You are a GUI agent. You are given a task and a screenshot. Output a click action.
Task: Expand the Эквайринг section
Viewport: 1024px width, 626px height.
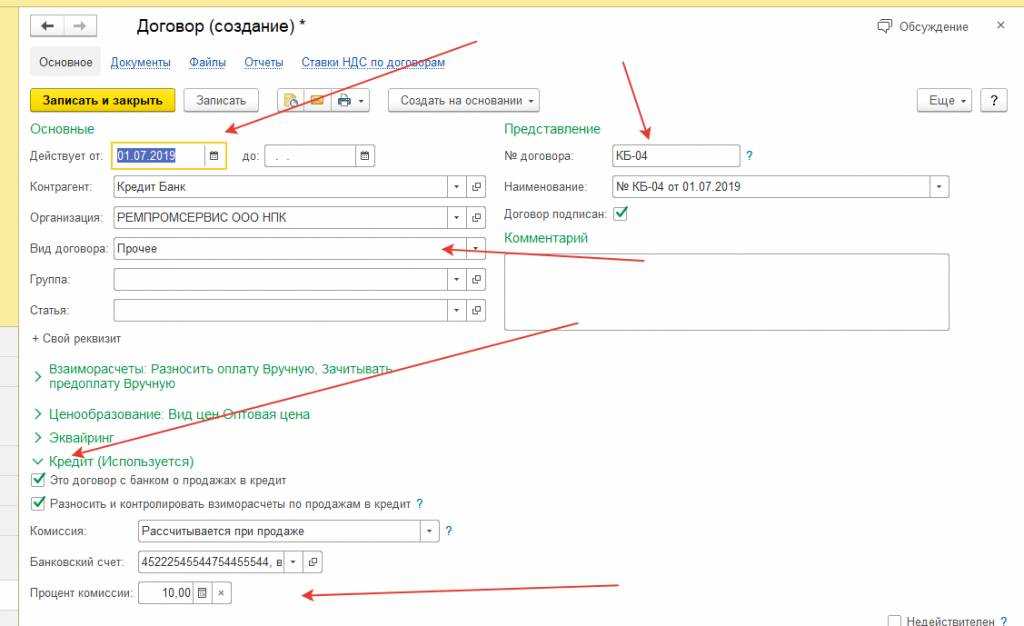38,438
